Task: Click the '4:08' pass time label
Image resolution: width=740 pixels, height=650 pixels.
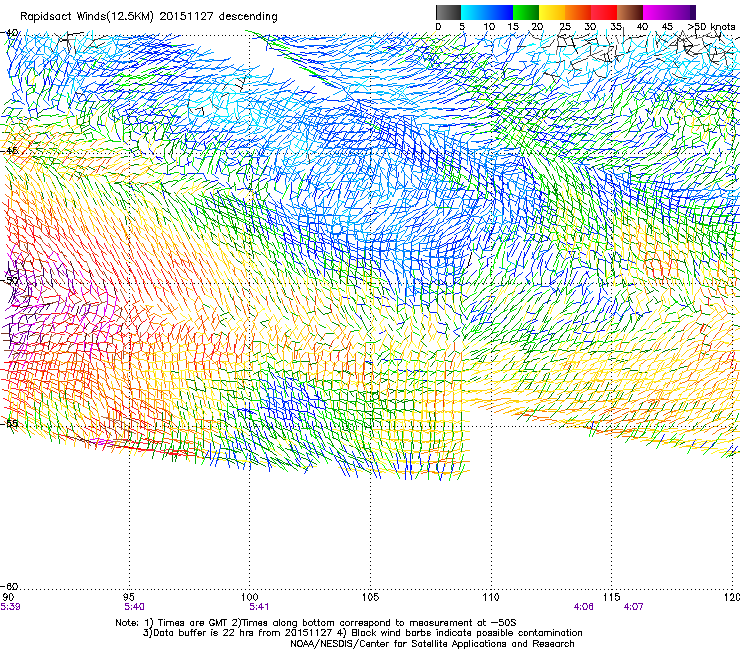Action: 584,607
